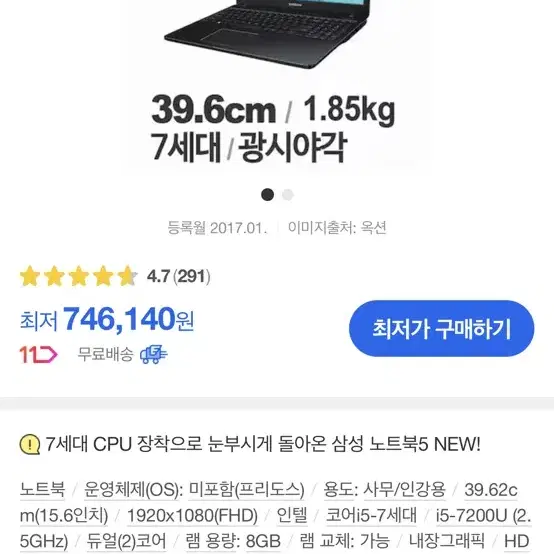Click the free shipping truck icon
554x554 pixels.
pyautogui.click(x=154, y=354)
